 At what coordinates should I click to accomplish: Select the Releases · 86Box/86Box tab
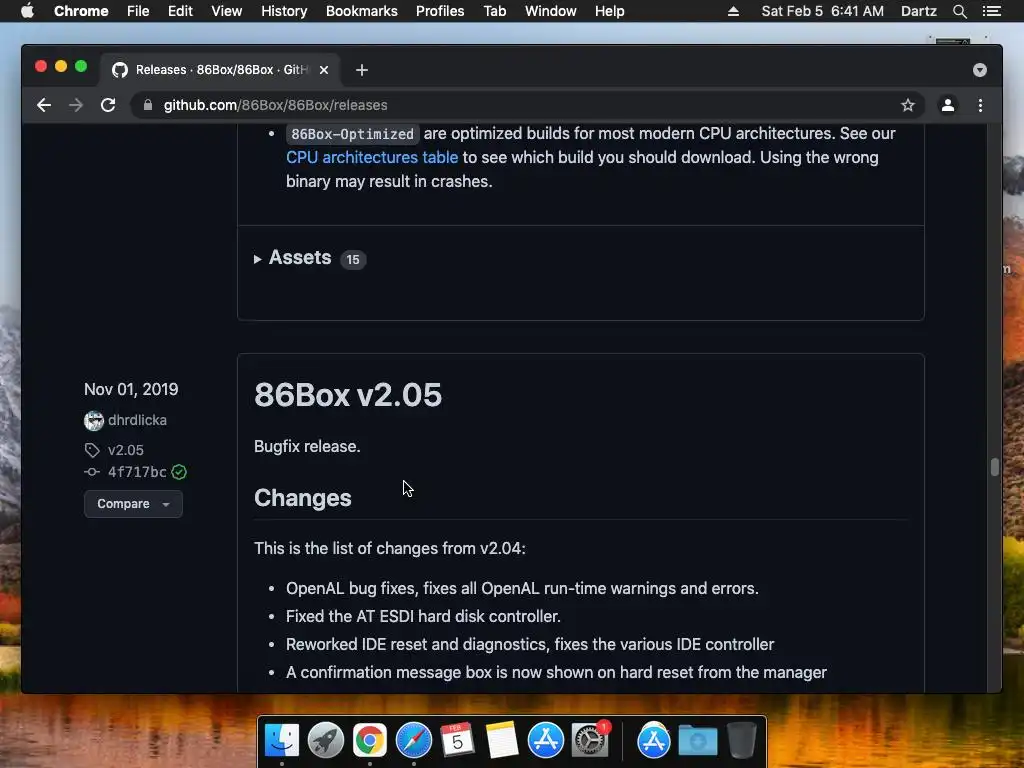219,70
